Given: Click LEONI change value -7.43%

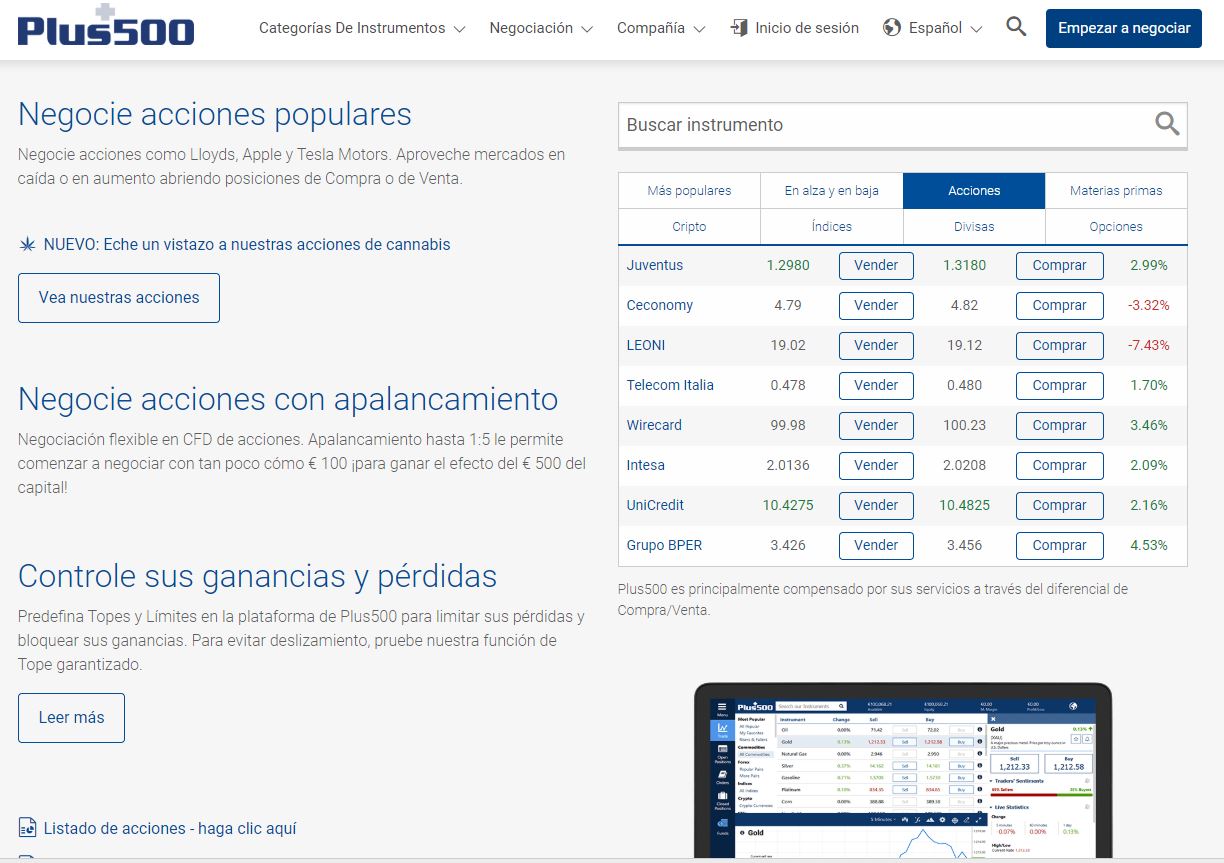Looking at the screenshot, I should click(x=1149, y=345).
